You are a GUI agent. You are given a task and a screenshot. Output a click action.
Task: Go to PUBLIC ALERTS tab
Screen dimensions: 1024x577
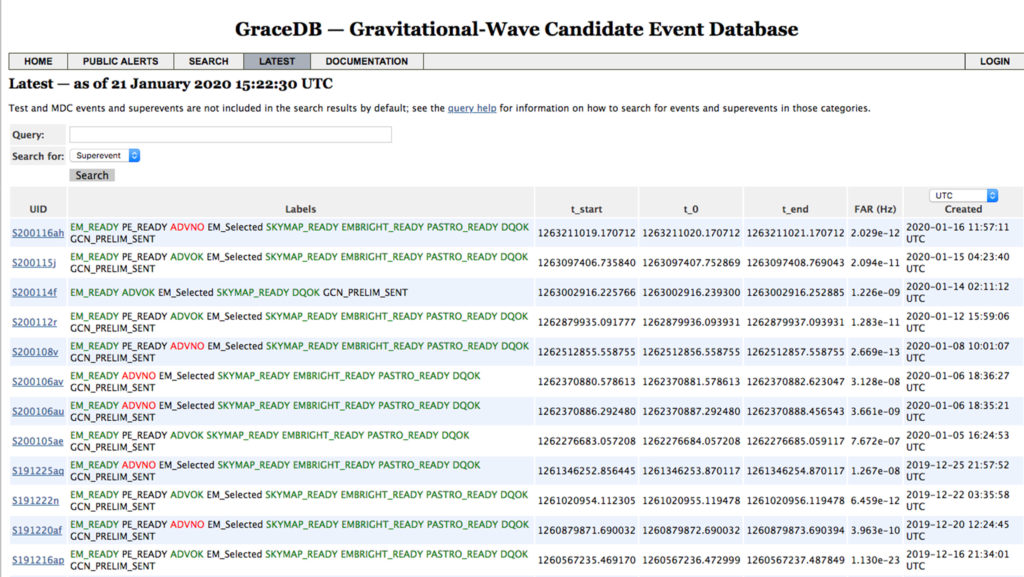[x=120, y=61]
